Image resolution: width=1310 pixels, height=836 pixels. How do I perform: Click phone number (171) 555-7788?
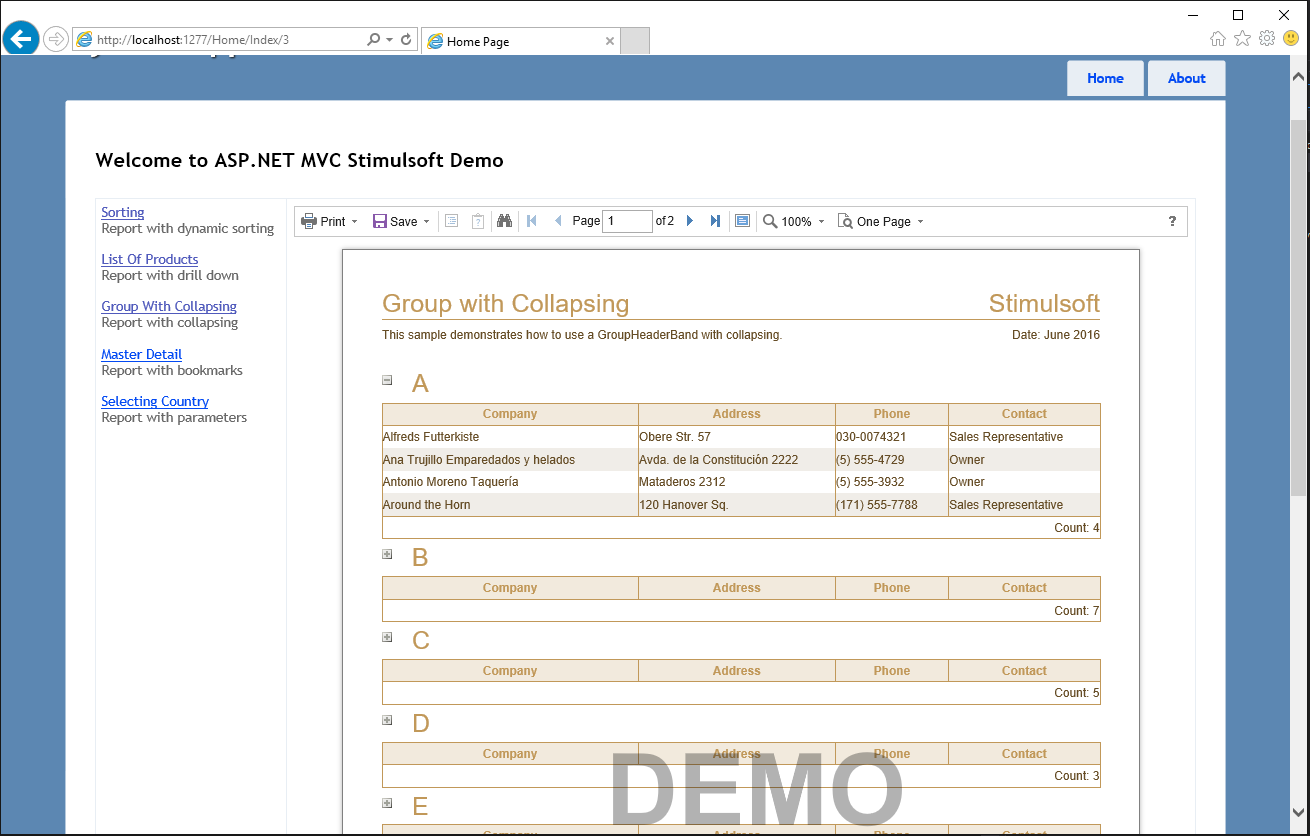tap(877, 505)
